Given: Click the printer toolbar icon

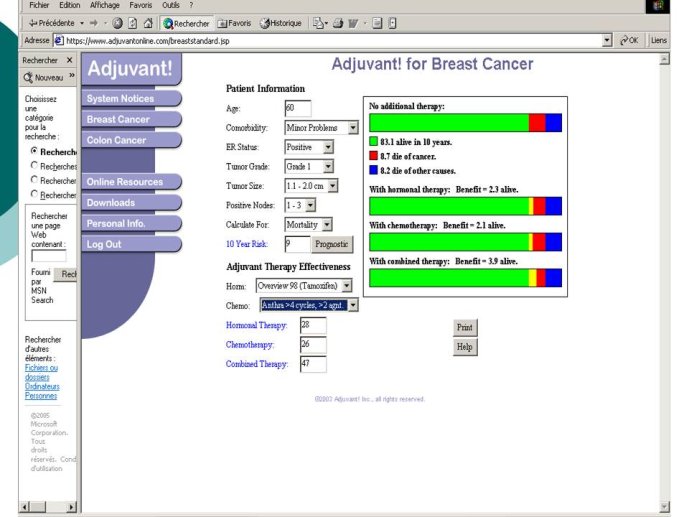Looking at the screenshot, I should [x=338, y=23].
